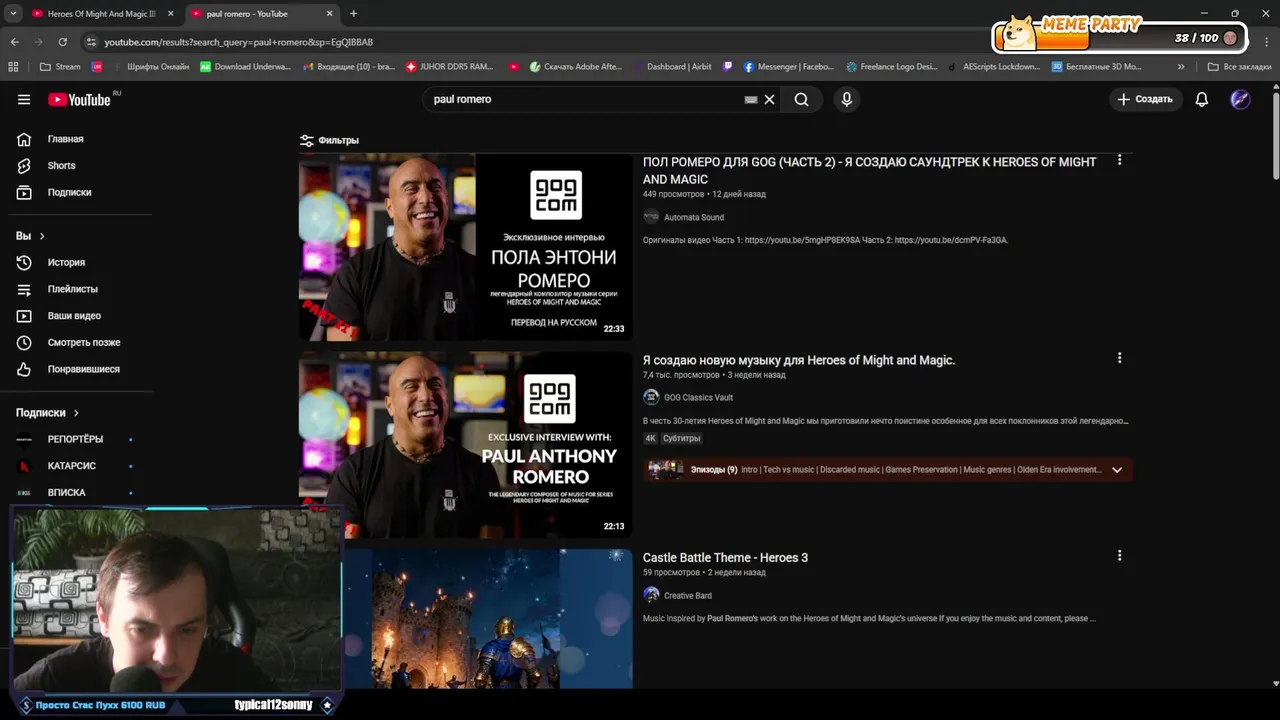Open a new browser tab

[x=353, y=14]
